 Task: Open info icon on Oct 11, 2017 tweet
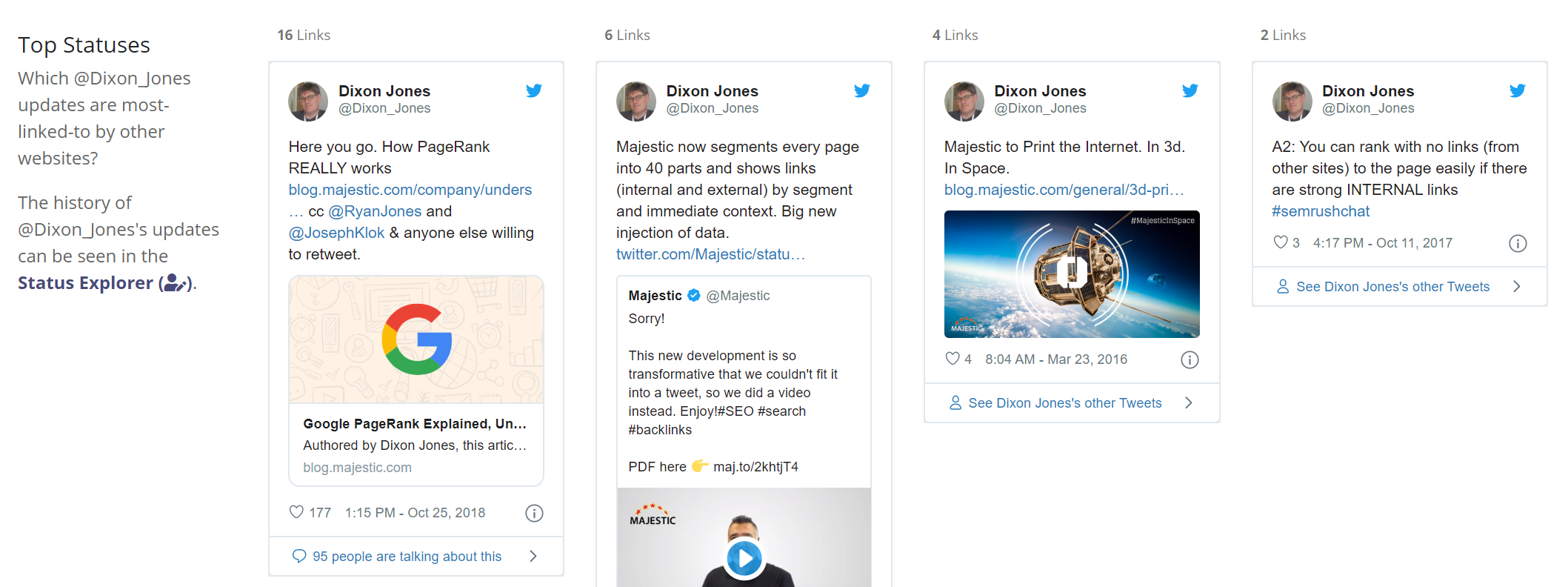(x=1518, y=243)
